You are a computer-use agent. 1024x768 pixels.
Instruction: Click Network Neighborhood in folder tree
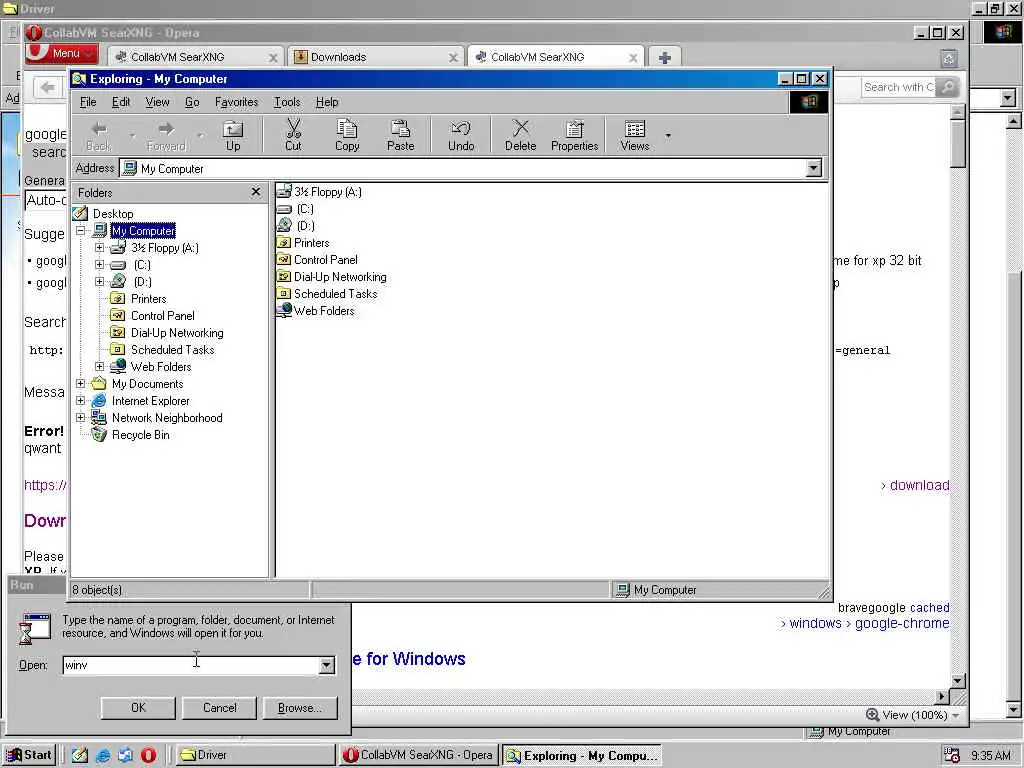pyautogui.click(x=157, y=418)
